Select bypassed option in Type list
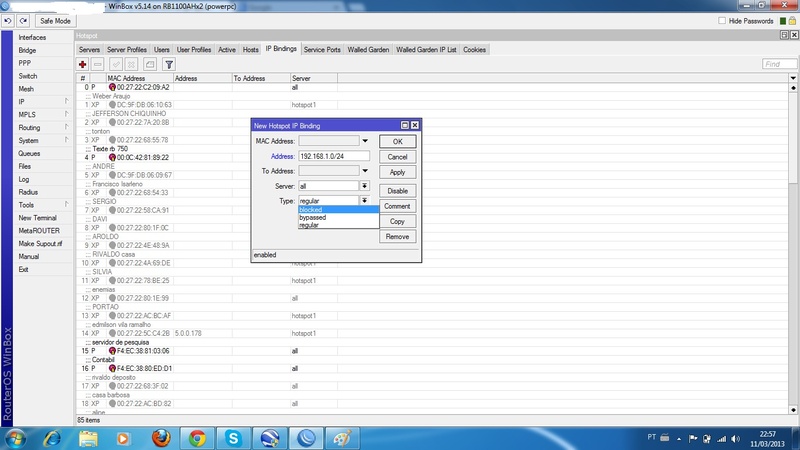 coord(338,217)
